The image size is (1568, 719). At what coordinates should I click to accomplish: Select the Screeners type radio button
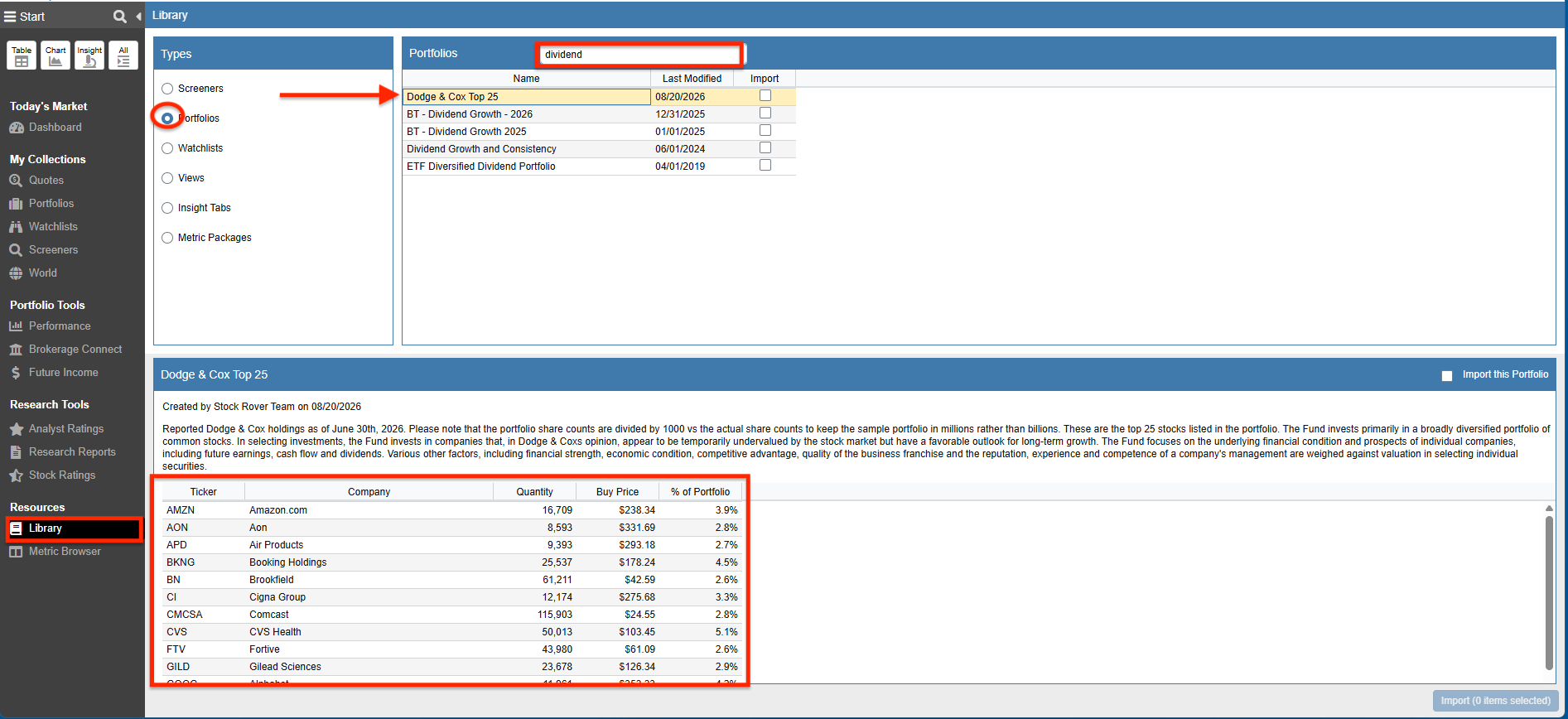click(x=167, y=89)
